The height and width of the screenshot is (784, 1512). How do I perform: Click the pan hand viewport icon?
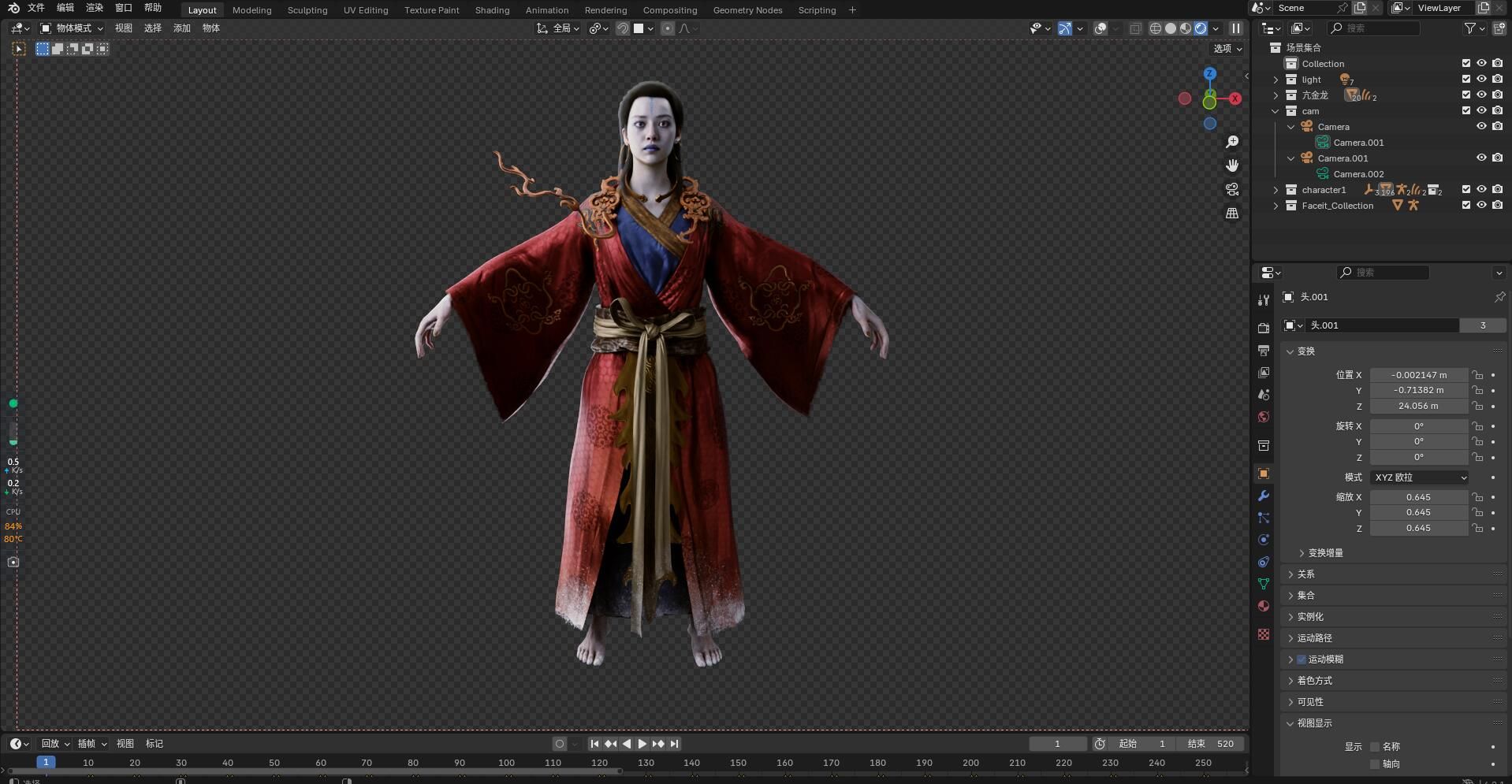[x=1232, y=165]
